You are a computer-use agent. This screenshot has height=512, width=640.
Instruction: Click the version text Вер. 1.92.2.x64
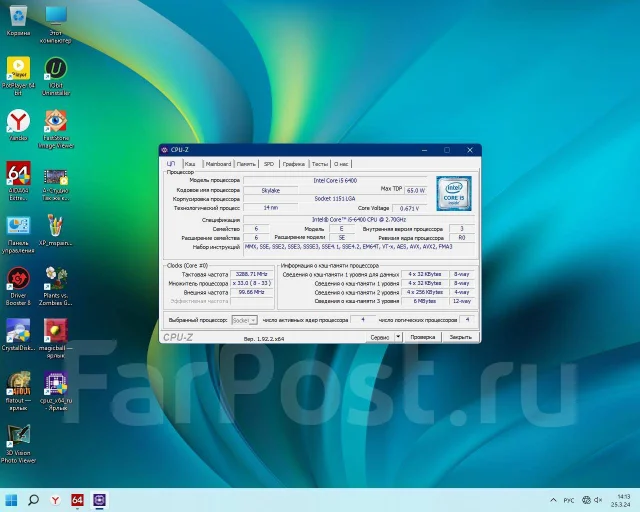pyautogui.click(x=264, y=338)
